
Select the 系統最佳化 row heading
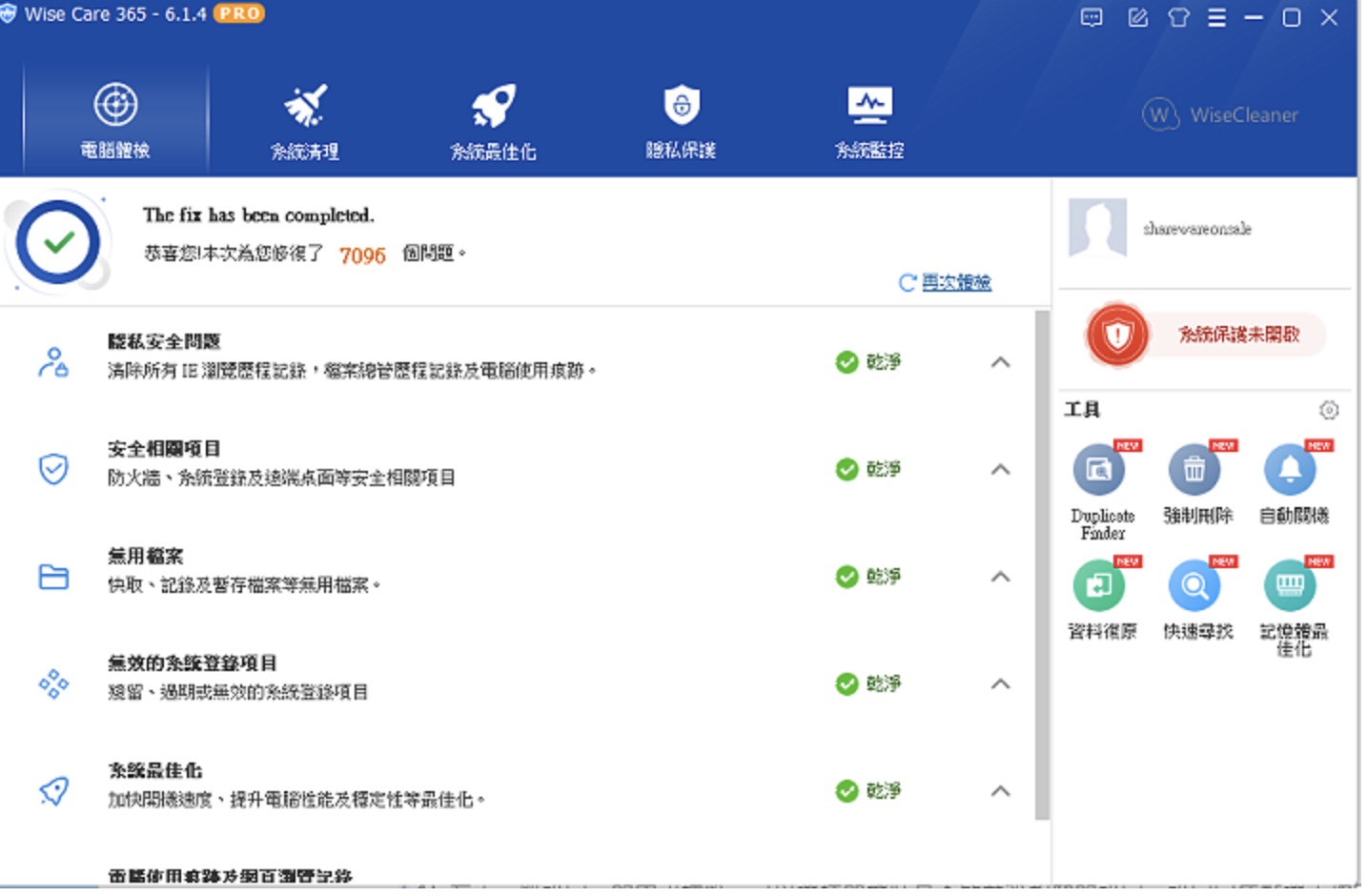pos(154,770)
